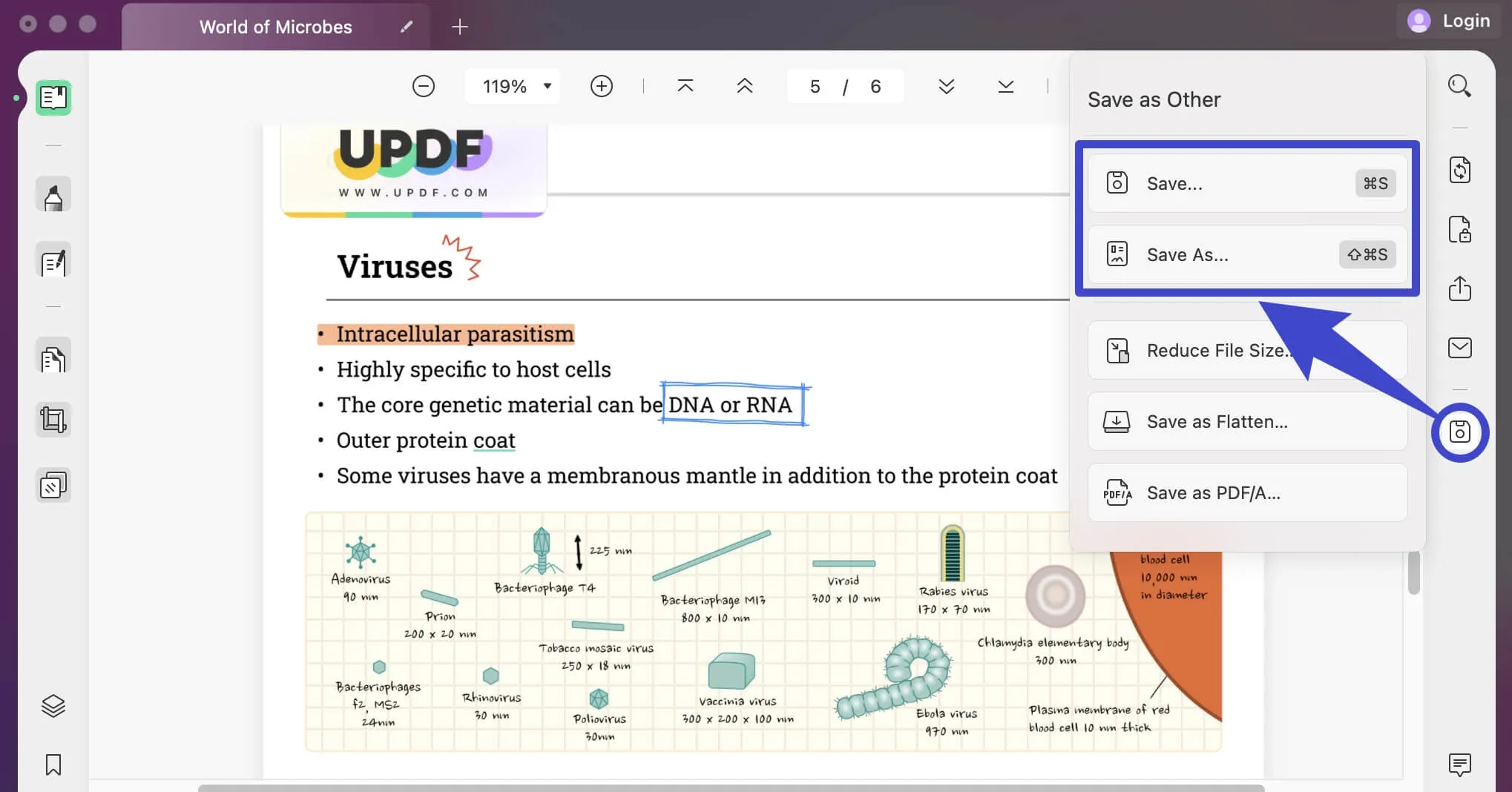Select the Crop Pages tool
Viewport: 1512px width, 792px height.
click(x=53, y=419)
